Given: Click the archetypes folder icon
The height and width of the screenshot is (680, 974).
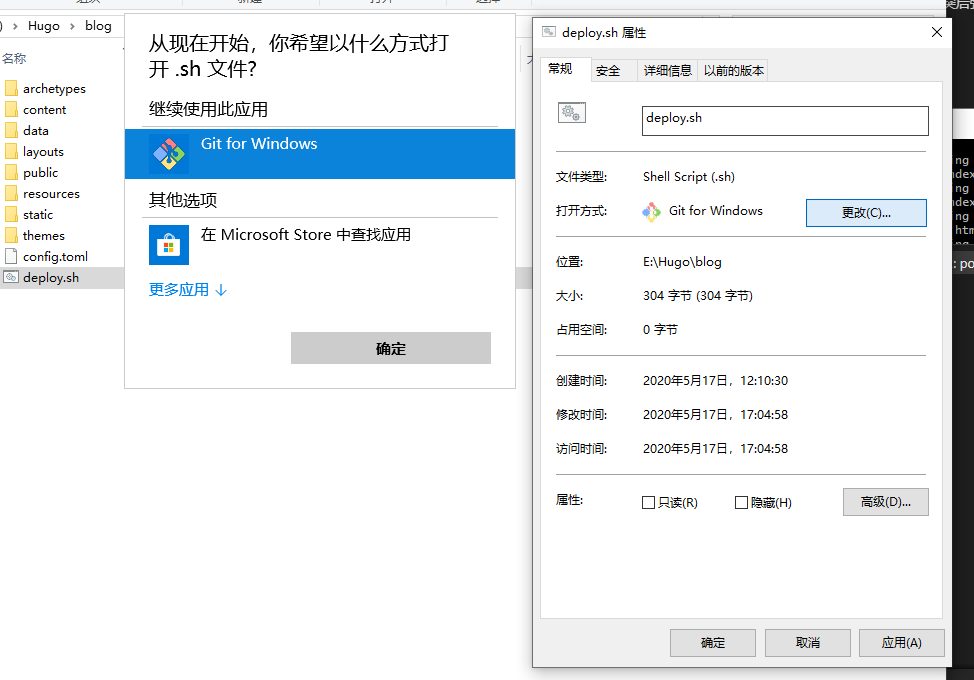Looking at the screenshot, I should point(11,88).
